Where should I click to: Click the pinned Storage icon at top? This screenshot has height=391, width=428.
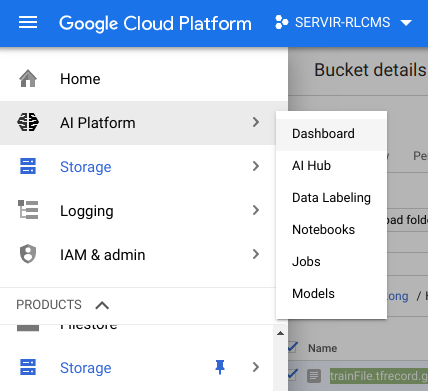pos(28,166)
